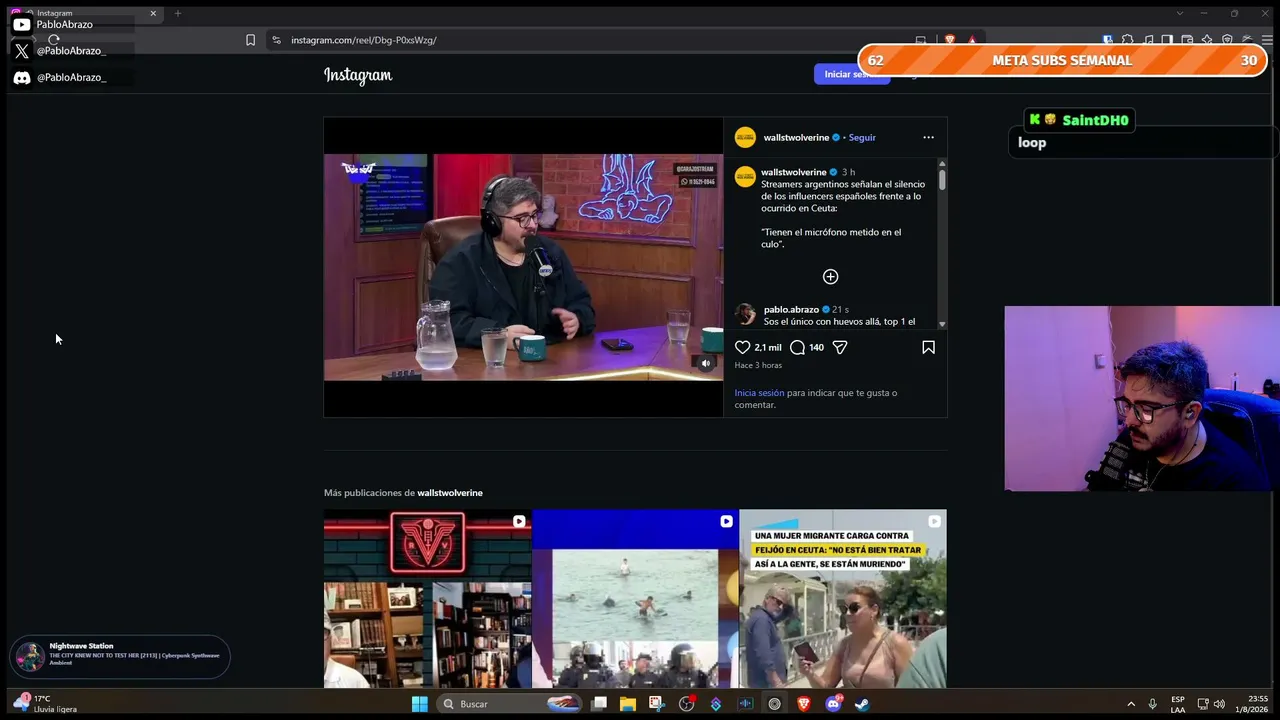Click the Brave Shields lion icon in address bar
The image size is (1280, 720).
click(949, 40)
